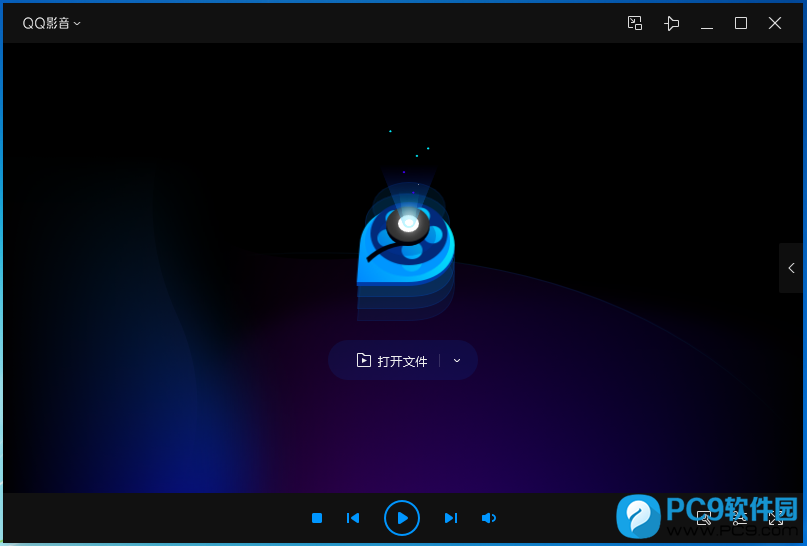Start playback with the round play button
The height and width of the screenshot is (546, 807).
click(402, 518)
